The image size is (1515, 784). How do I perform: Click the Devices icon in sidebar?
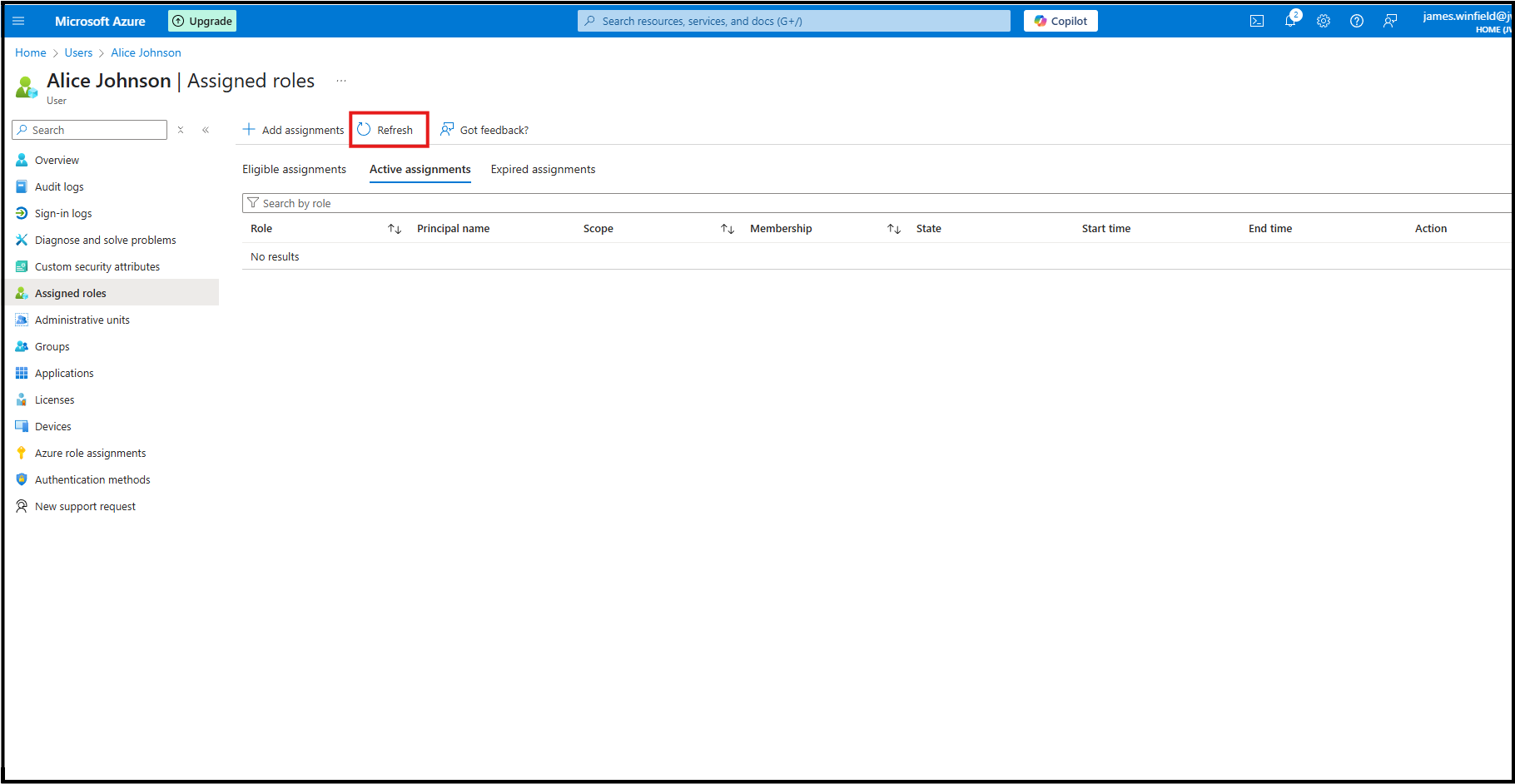coord(22,426)
